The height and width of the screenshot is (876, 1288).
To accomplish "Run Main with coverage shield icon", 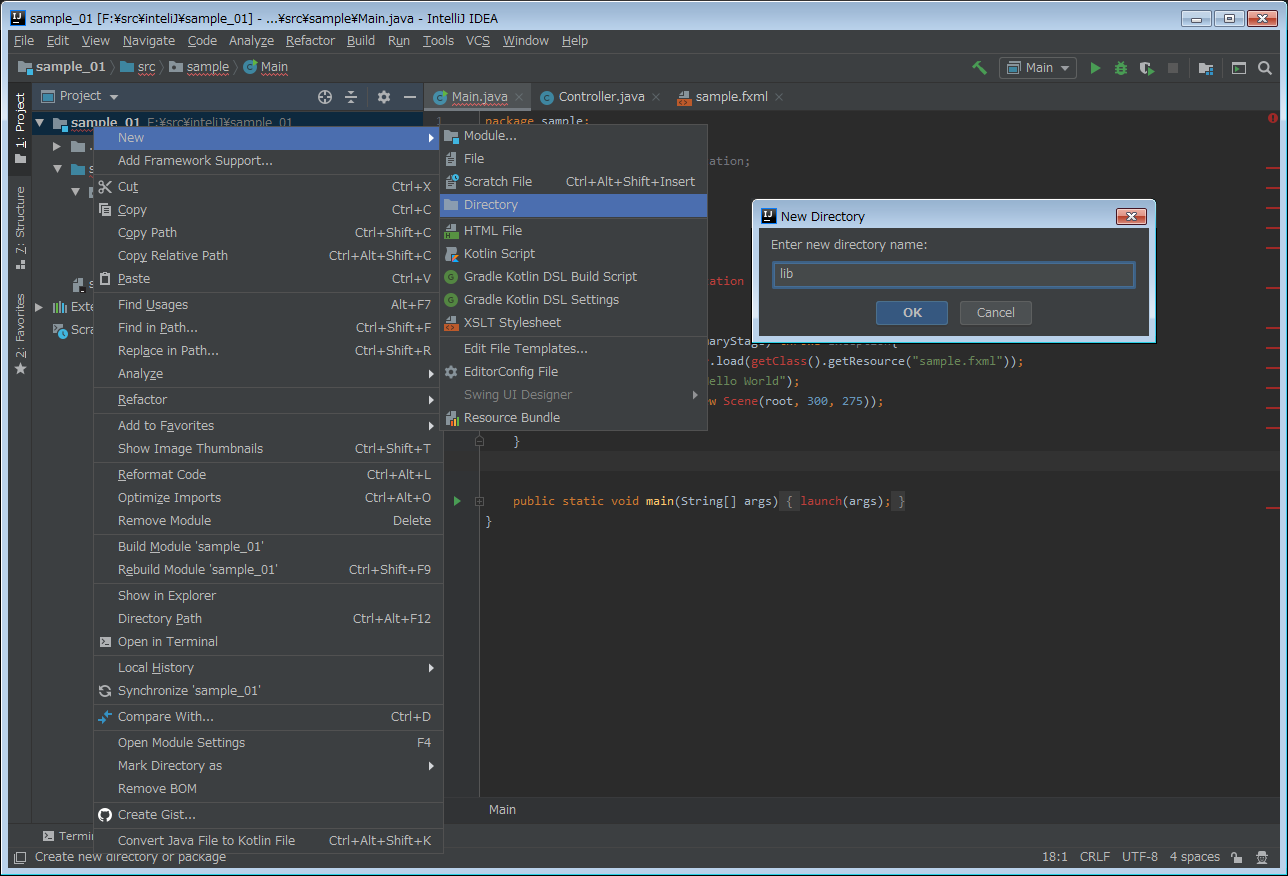I will coord(1146,67).
